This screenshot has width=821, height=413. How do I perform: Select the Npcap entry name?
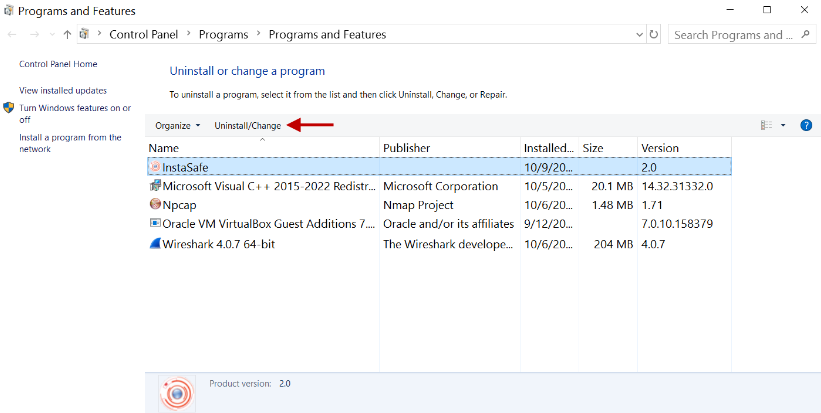click(x=180, y=205)
